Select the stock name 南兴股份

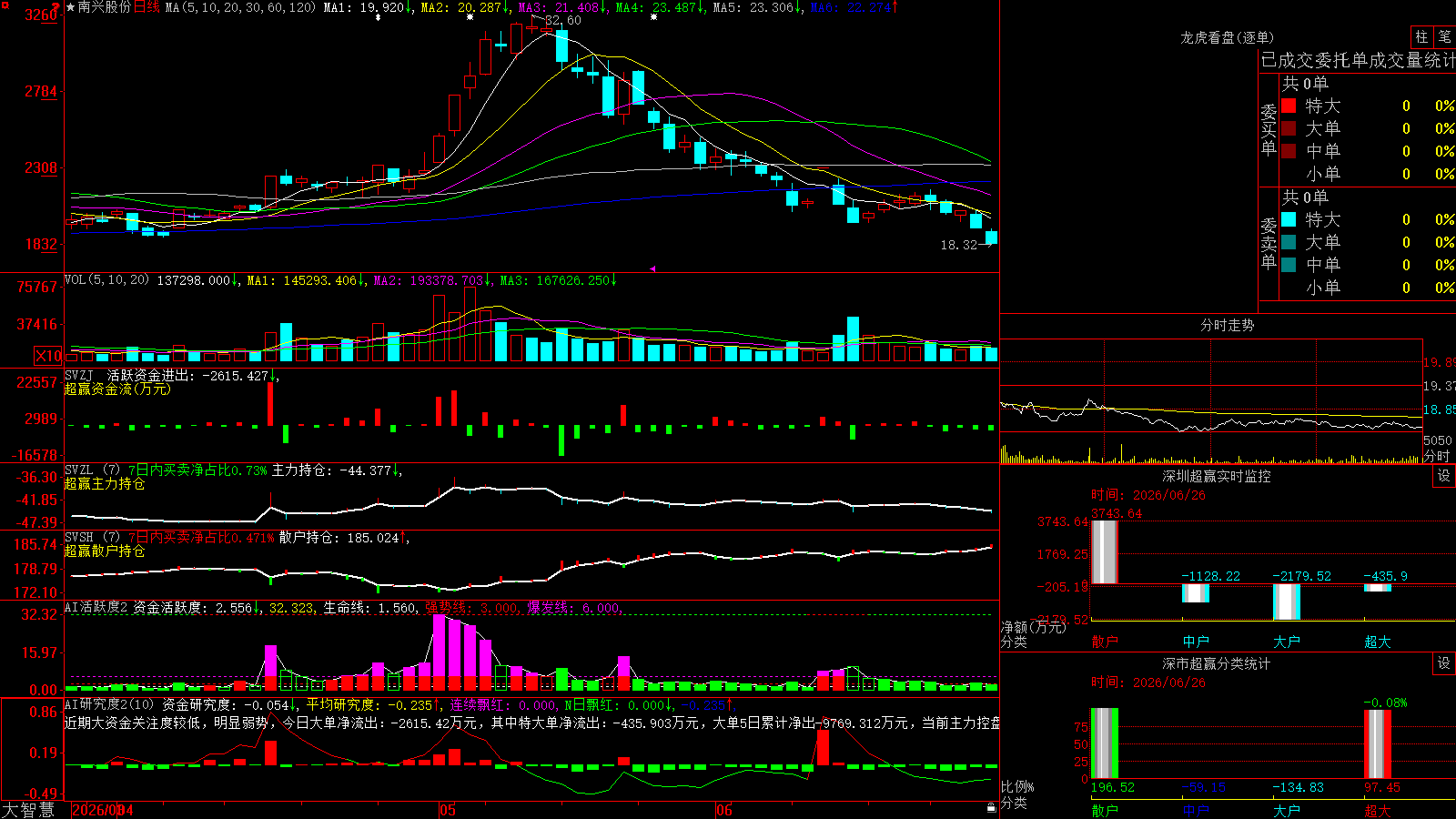click(105, 7)
